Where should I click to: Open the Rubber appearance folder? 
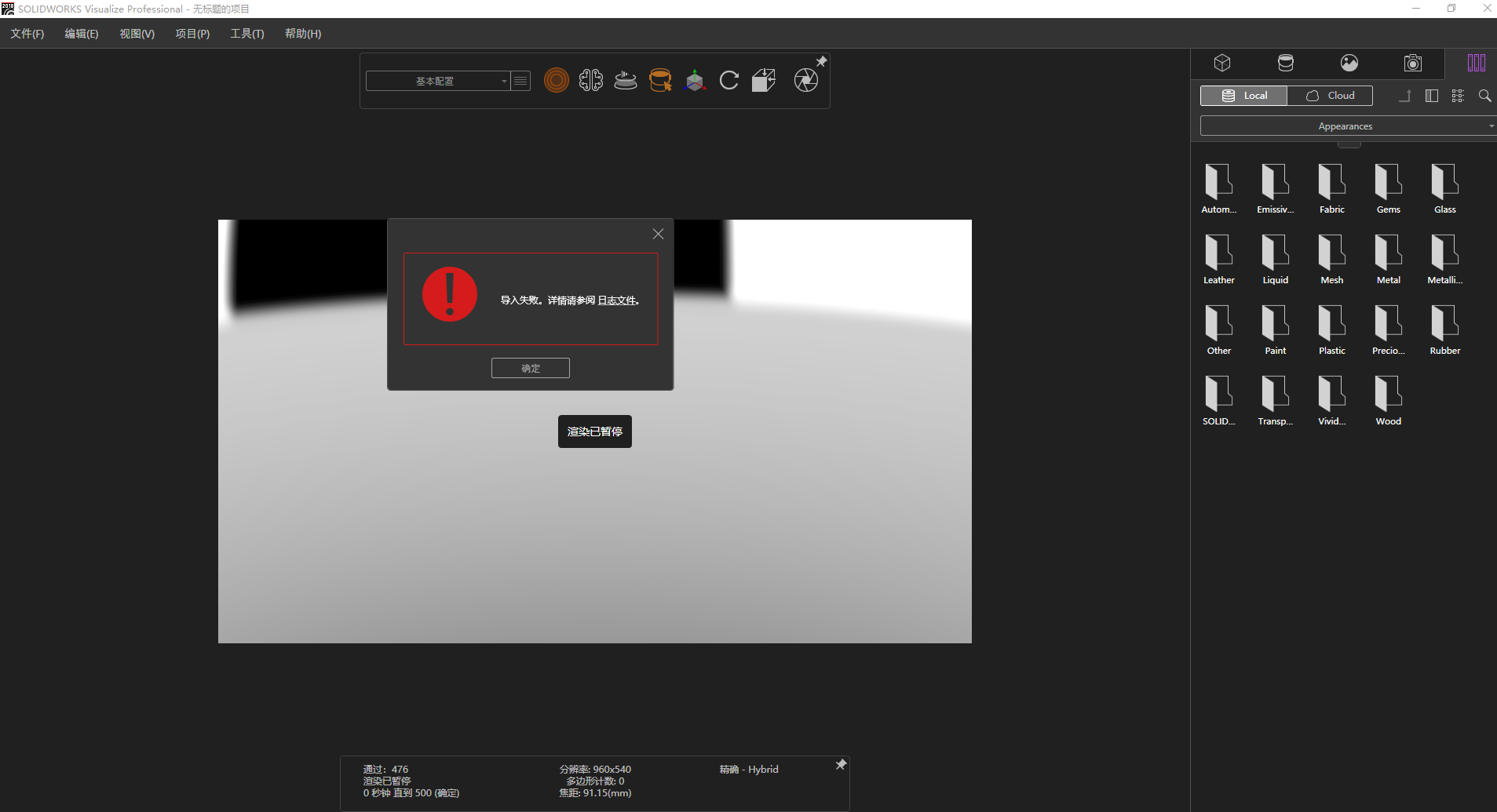click(x=1445, y=330)
